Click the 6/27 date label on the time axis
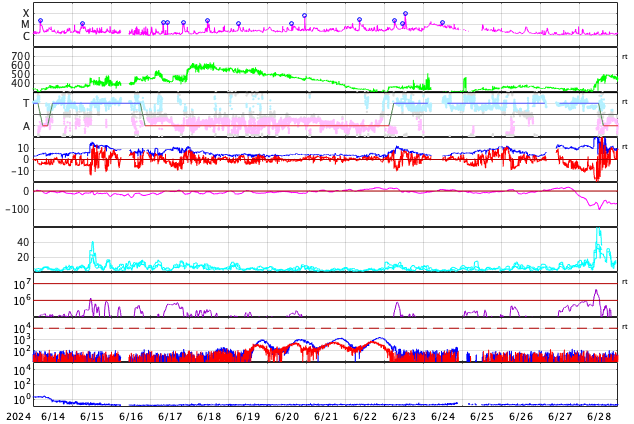 coord(560,417)
